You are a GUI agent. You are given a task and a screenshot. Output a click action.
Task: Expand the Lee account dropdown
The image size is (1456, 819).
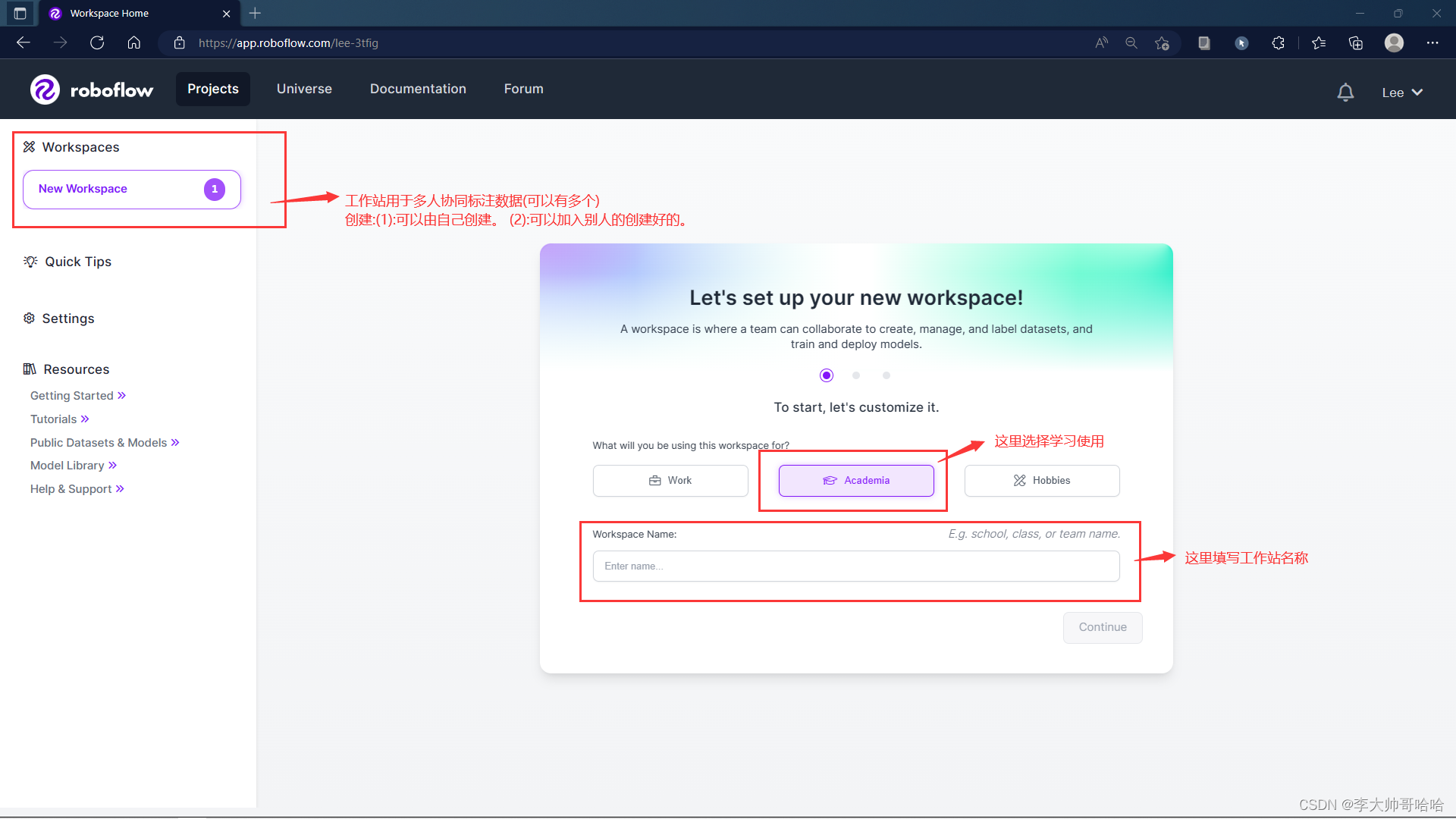[1401, 93]
